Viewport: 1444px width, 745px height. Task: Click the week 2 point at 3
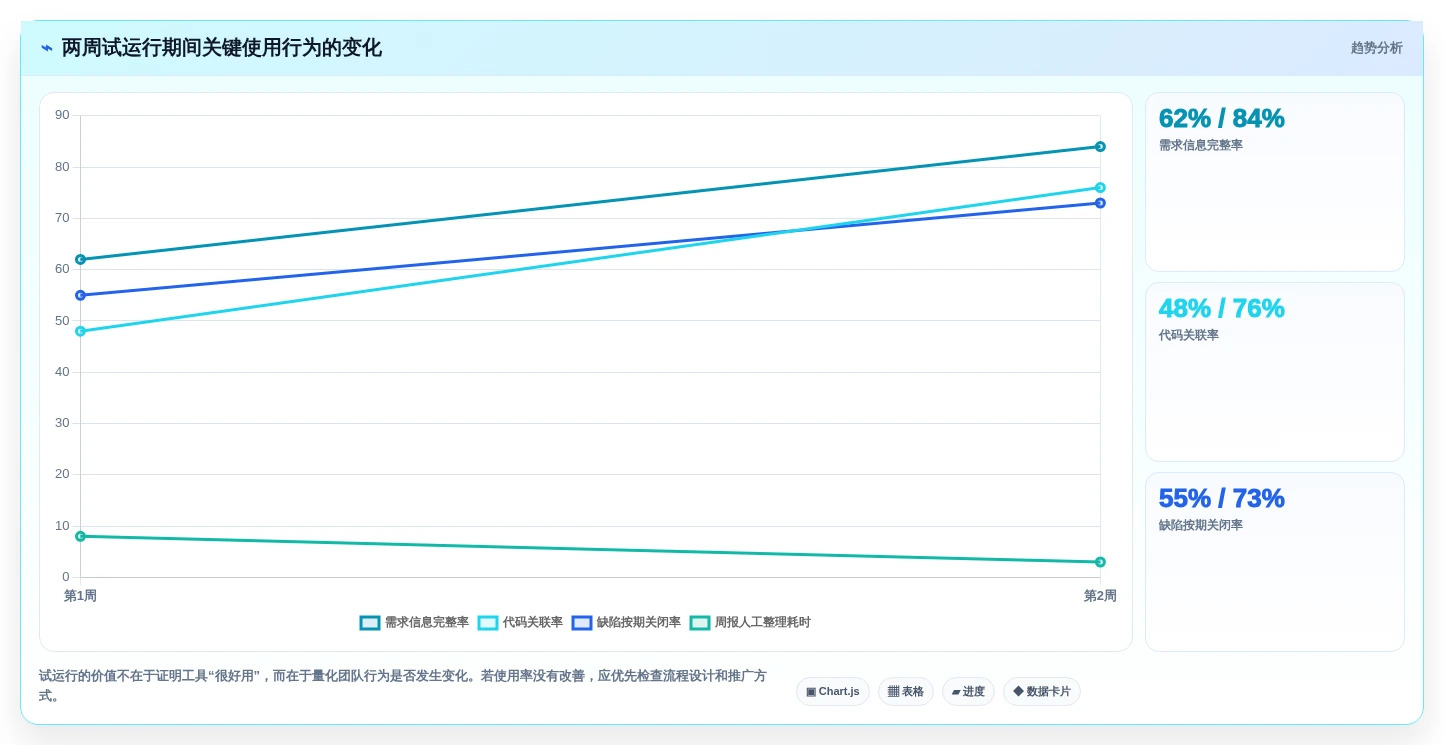coord(1100,562)
